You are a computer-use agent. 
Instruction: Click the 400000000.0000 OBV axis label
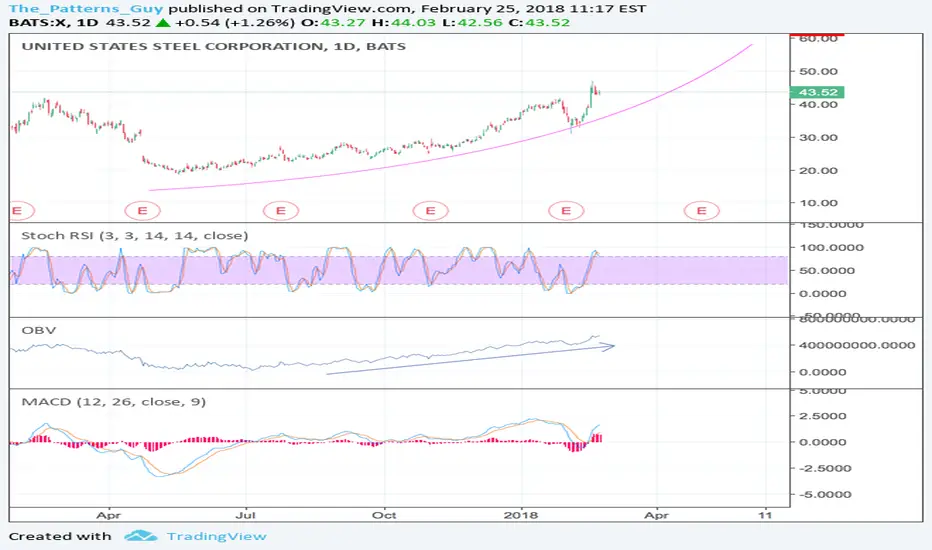[x=857, y=345]
